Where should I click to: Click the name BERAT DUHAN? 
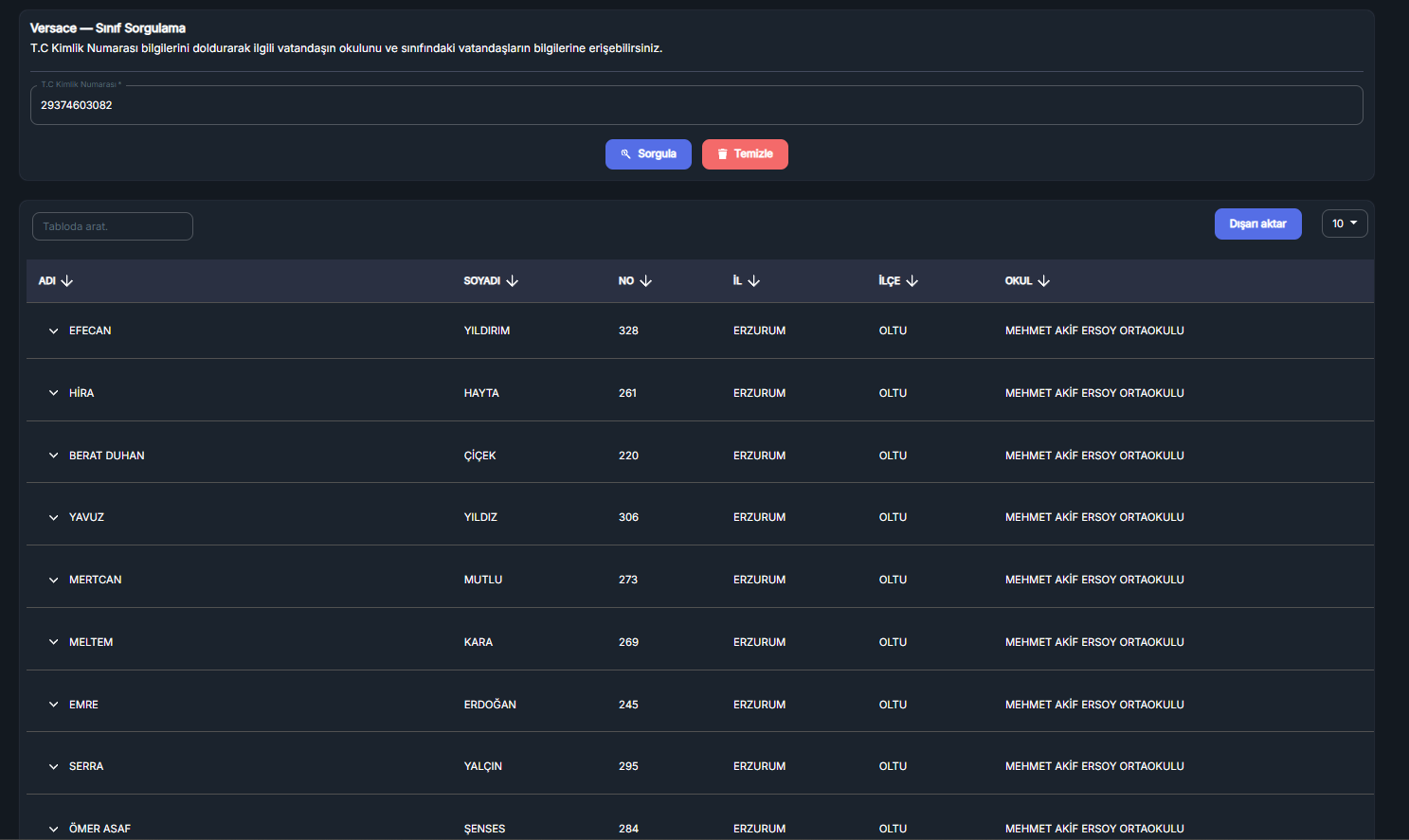click(x=107, y=456)
